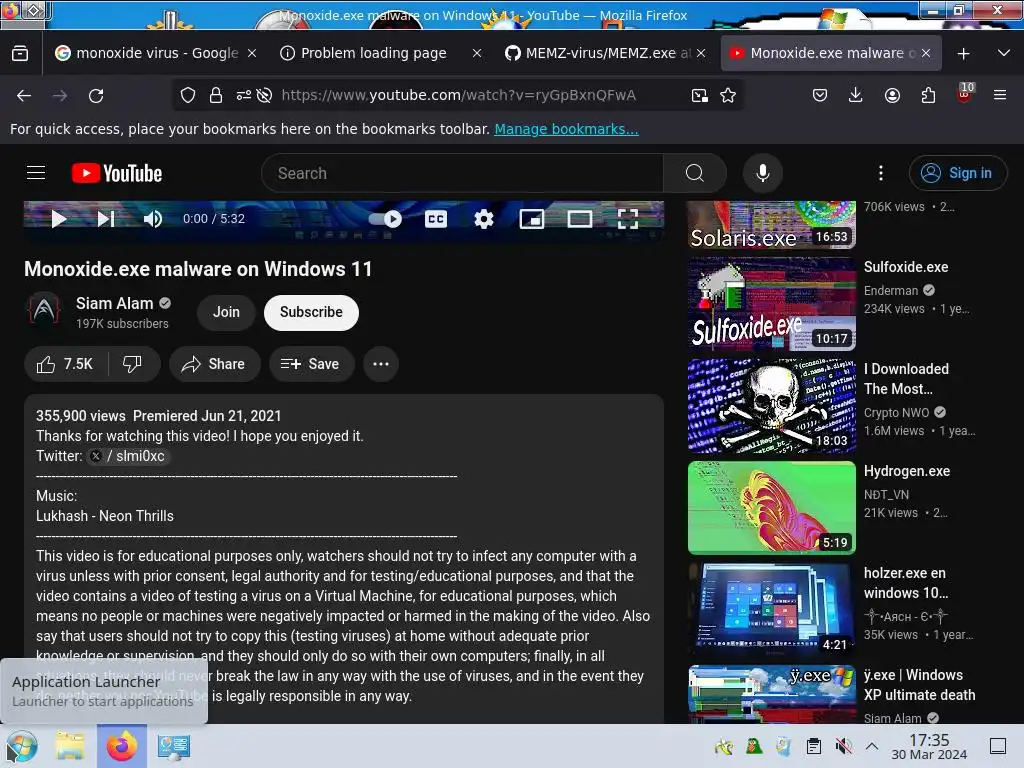Switch to Problem loading page tab
Viewport: 1024px width, 768px height.
373,53
